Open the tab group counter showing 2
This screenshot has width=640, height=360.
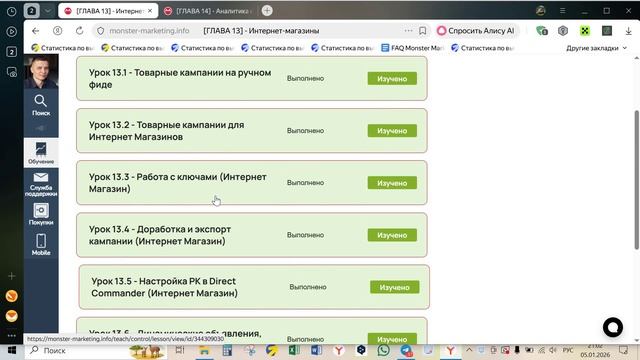tap(31, 11)
